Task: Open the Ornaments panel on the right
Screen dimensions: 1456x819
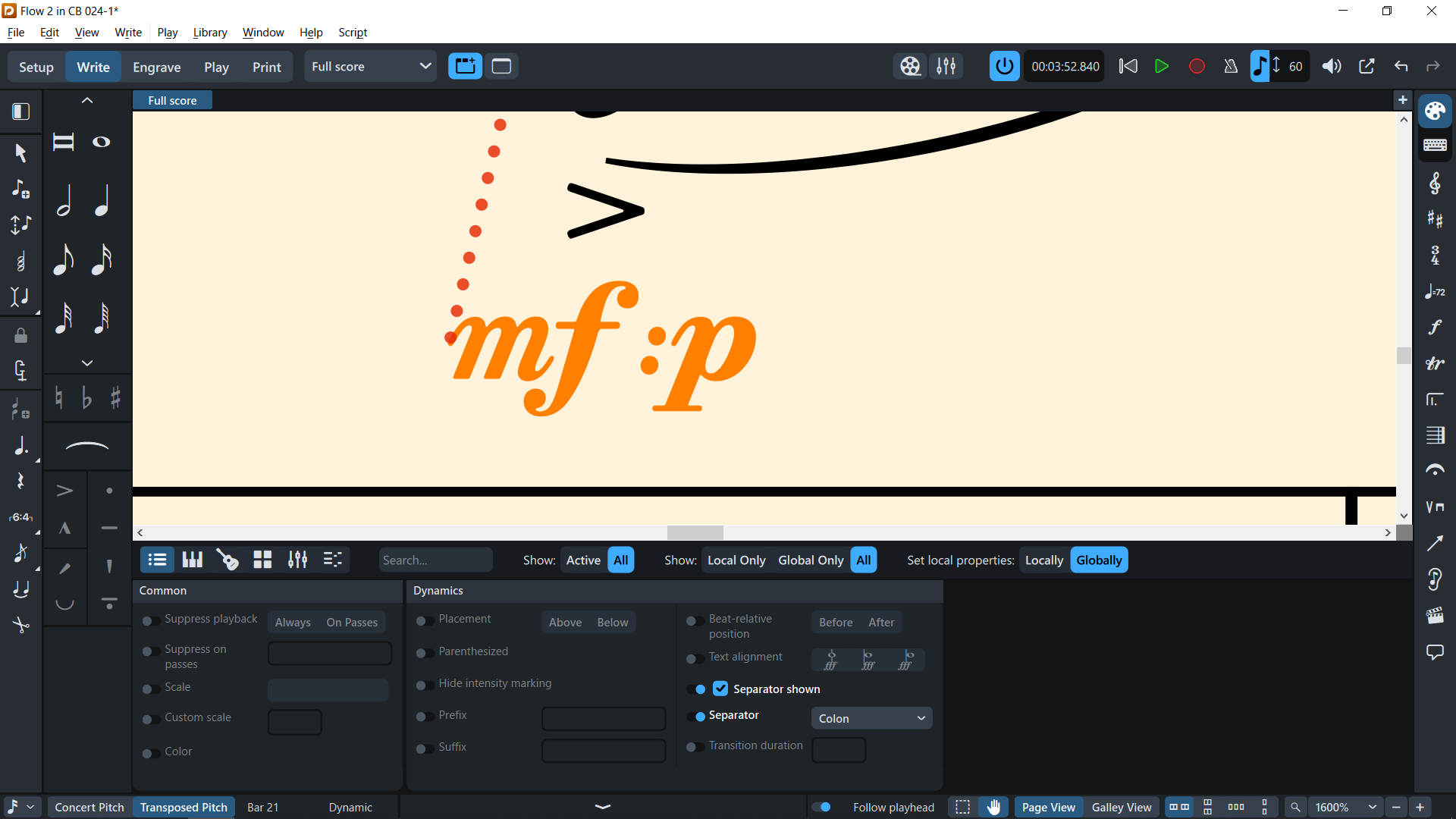Action: [x=1436, y=363]
